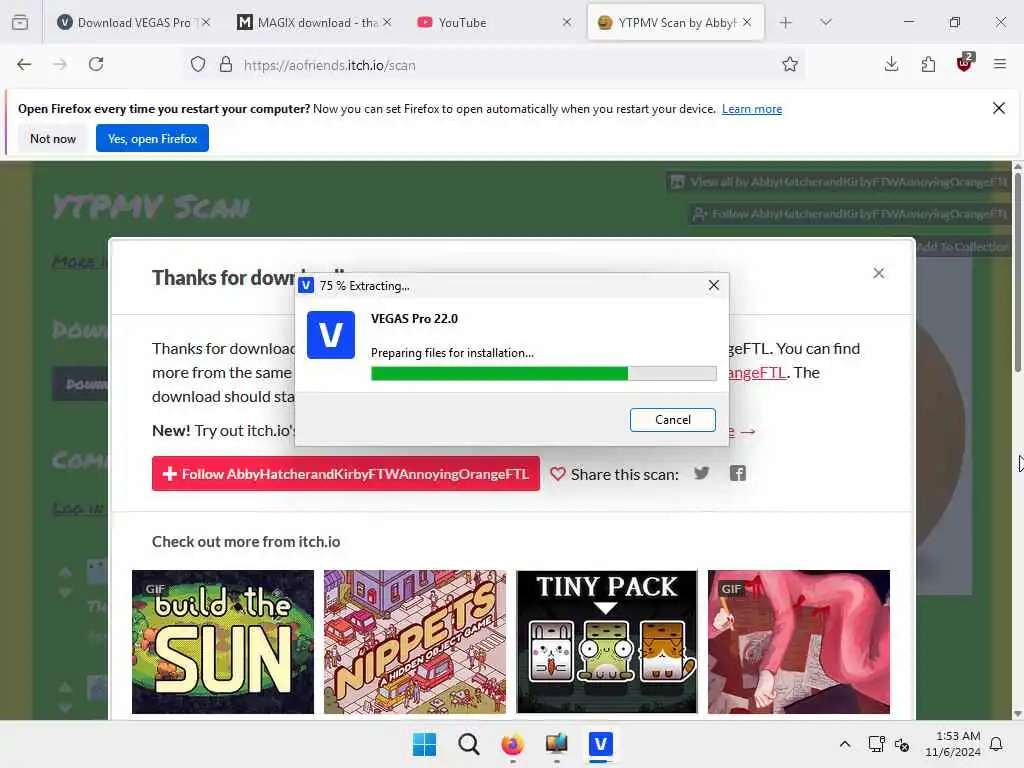The height and width of the screenshot is (768, 1024).
Task: Close the VEGAS Pro extracting dialog
Action: [713, 285]
